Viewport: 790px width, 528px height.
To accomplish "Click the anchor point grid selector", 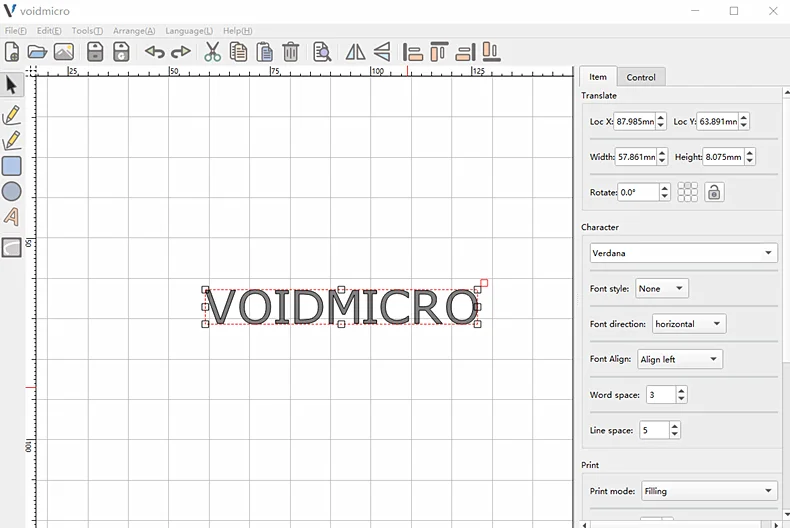I will (x=688, y=192).
